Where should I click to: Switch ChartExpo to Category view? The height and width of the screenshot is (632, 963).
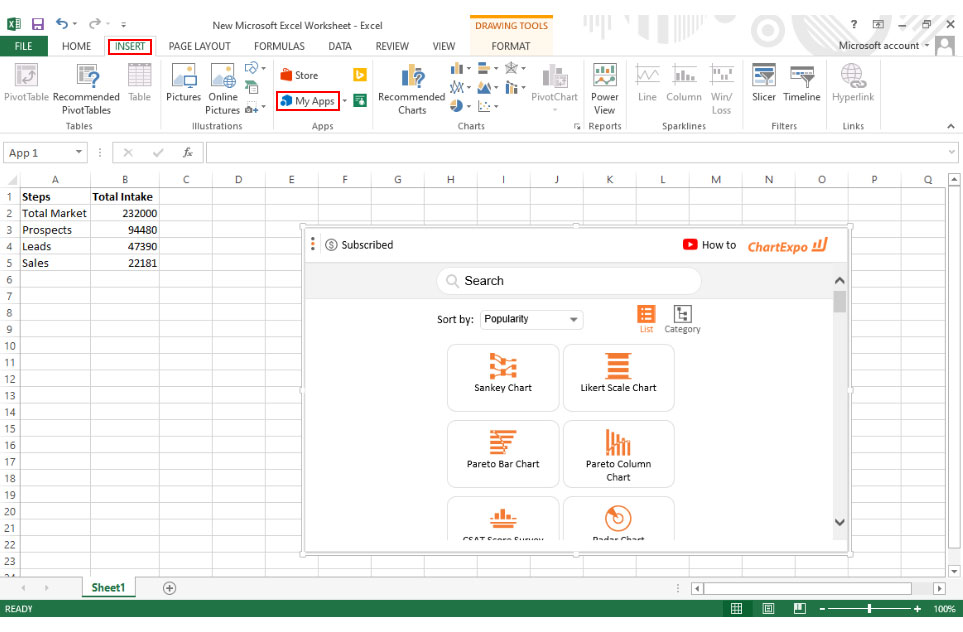682,319
